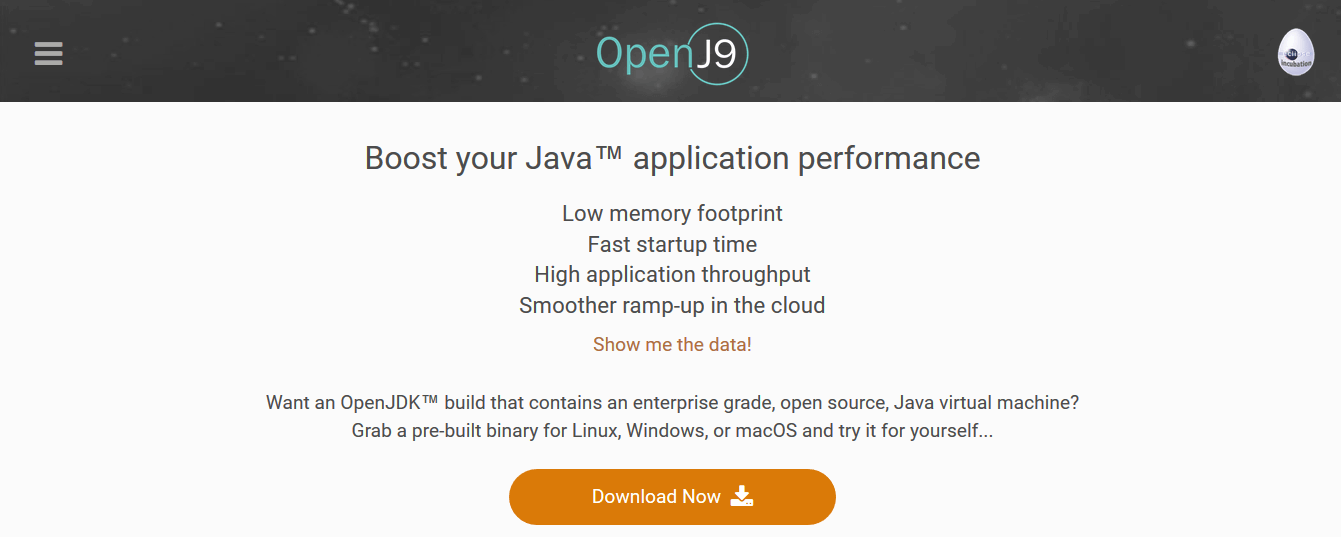The width and height of the screenshot is (1341, 537).
Task: Click the word 'Linux' in the description
Action: (x=594, y=432)
